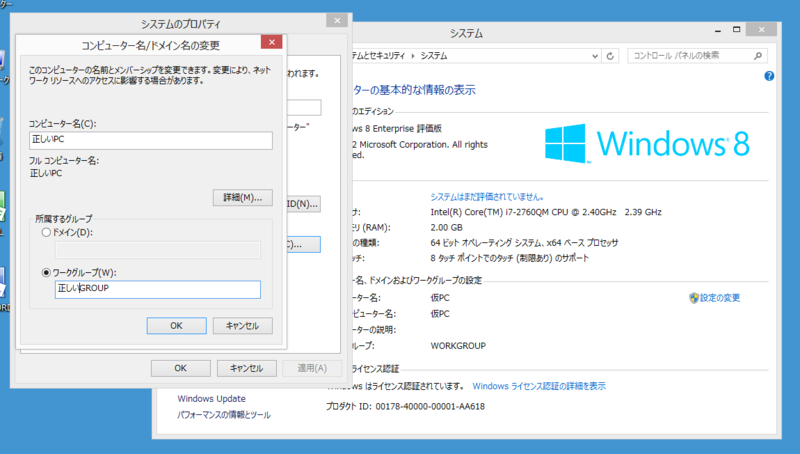Minimize the システム window
The width and height of the screenshot is (800, 454).
click(718, 30)
